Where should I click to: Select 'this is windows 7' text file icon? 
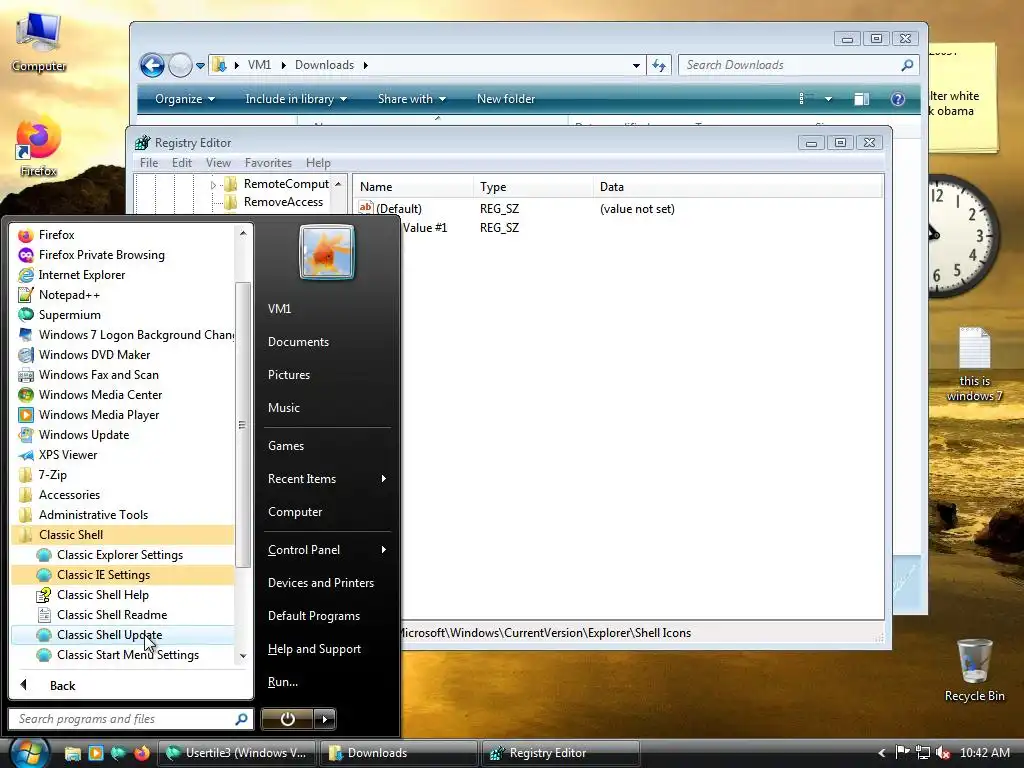tap(974, 364)
